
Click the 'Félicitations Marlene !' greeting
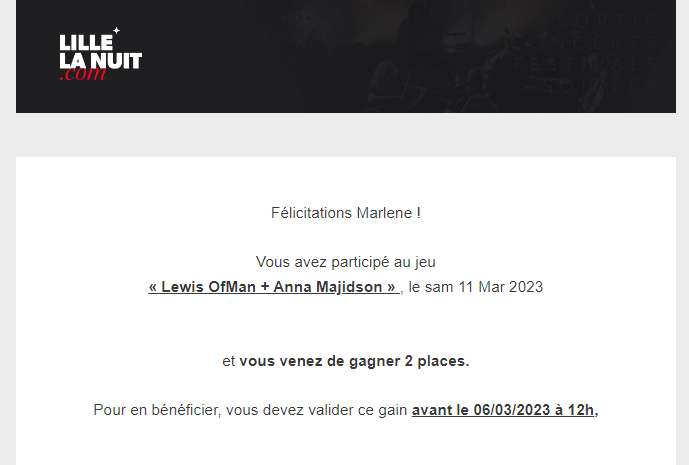click(x=346, y=212)
